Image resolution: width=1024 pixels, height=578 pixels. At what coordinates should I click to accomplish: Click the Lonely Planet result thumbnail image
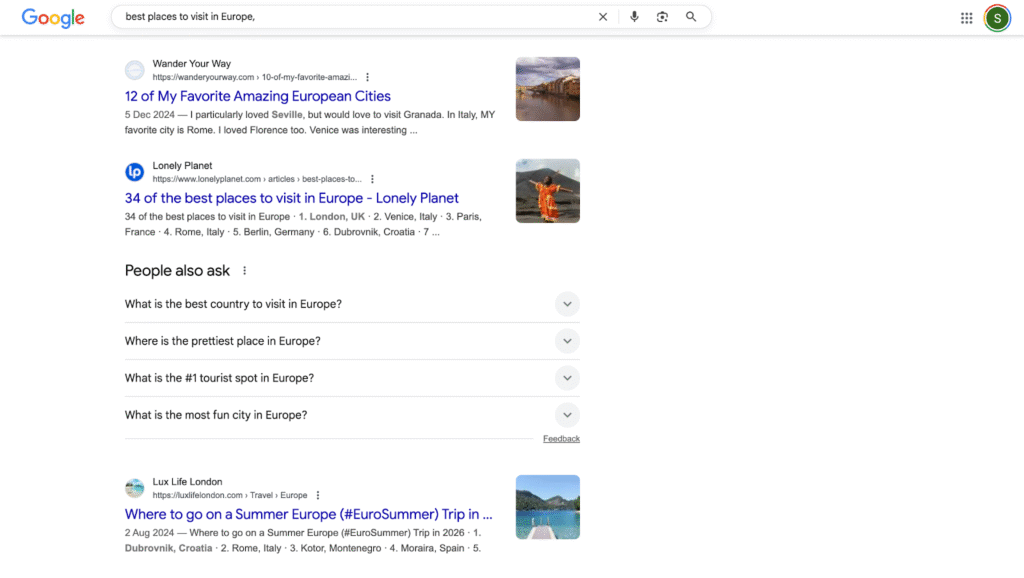[548, 191]
